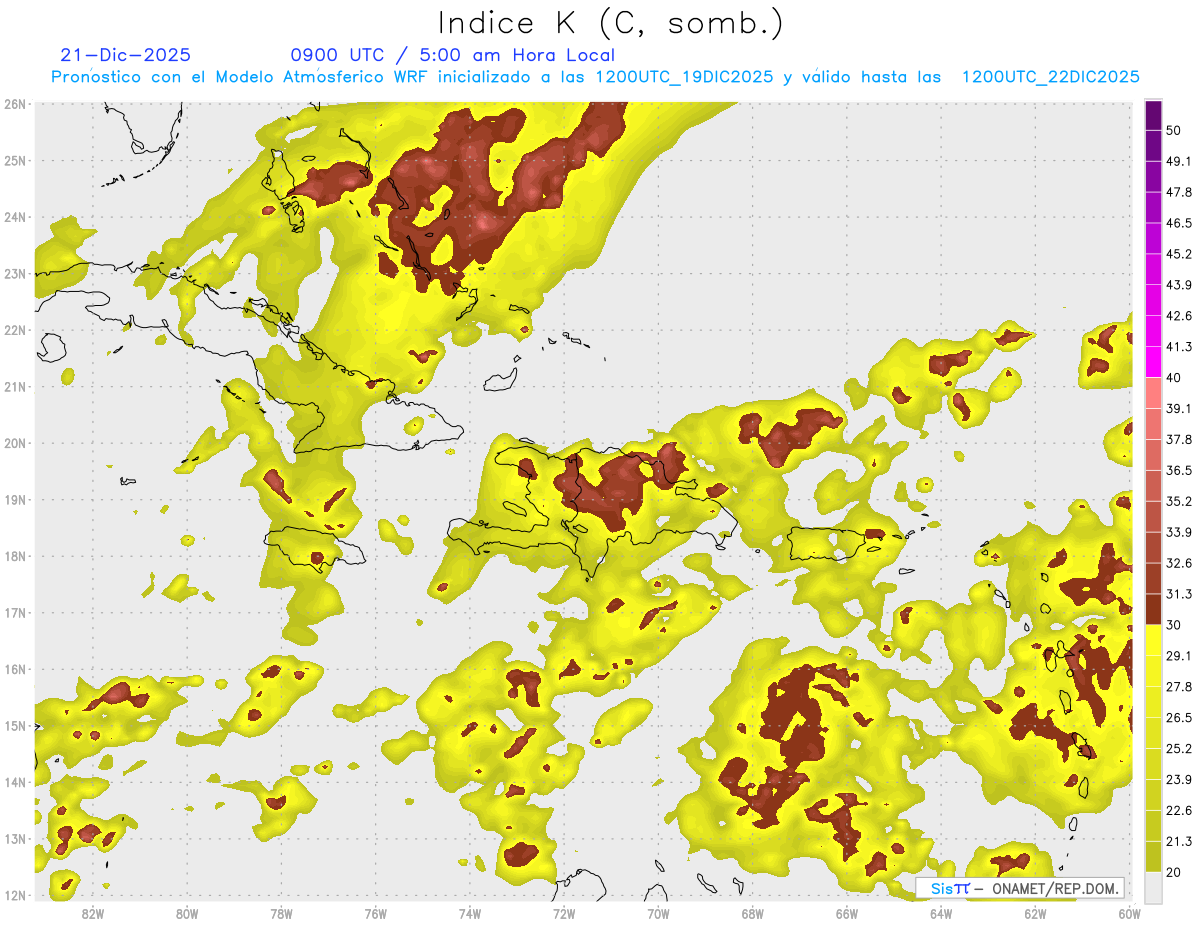The height and width of the screenshot is (927, 1200).
Task: Click the longitude label '82W'
Action: (92, 914)
